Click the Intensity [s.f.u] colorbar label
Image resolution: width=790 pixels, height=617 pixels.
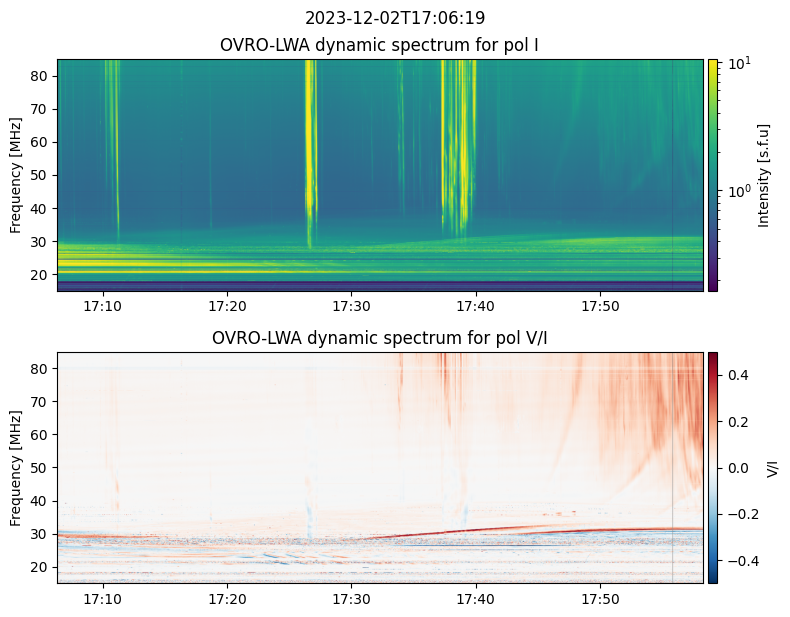(764, 175)
